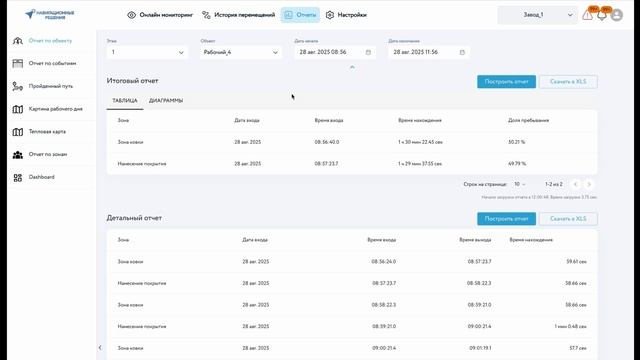Click exit time 09:00:21.4 cell
This screenshot has height=360, width=640.
pos(479,327)
